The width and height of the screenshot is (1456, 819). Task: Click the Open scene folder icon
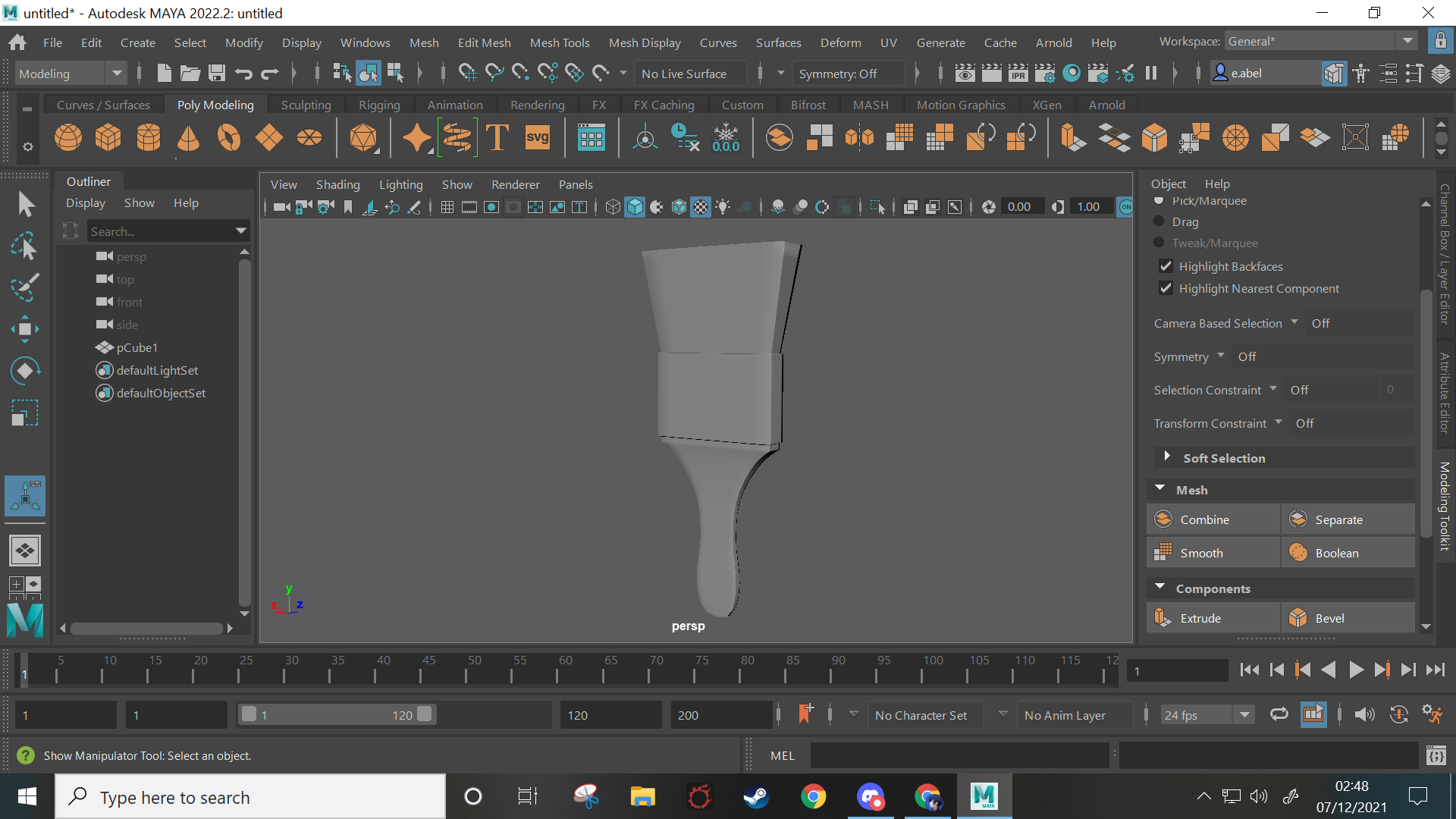[x=190, y=74]
